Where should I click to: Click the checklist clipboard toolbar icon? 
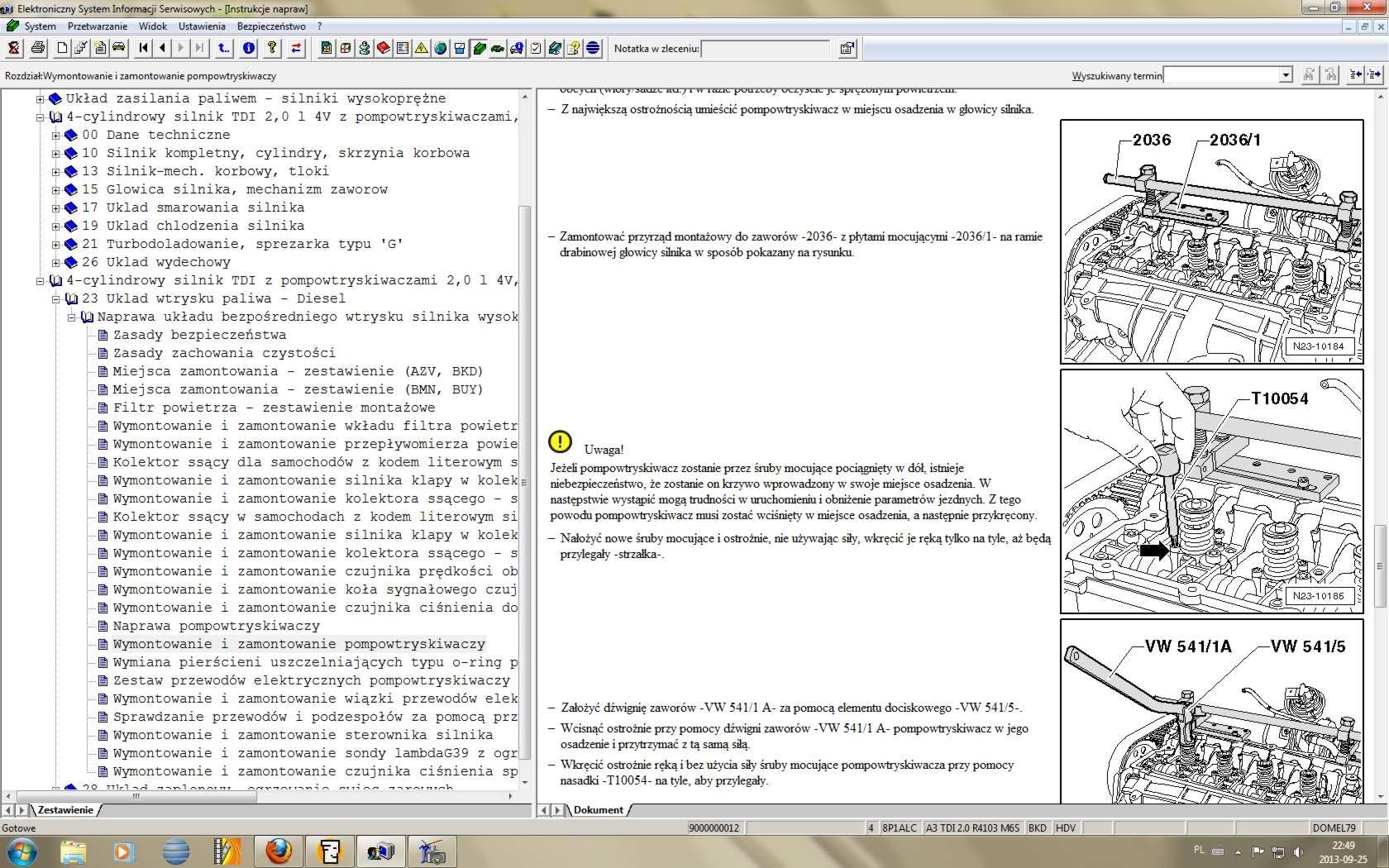pos(536,48)
